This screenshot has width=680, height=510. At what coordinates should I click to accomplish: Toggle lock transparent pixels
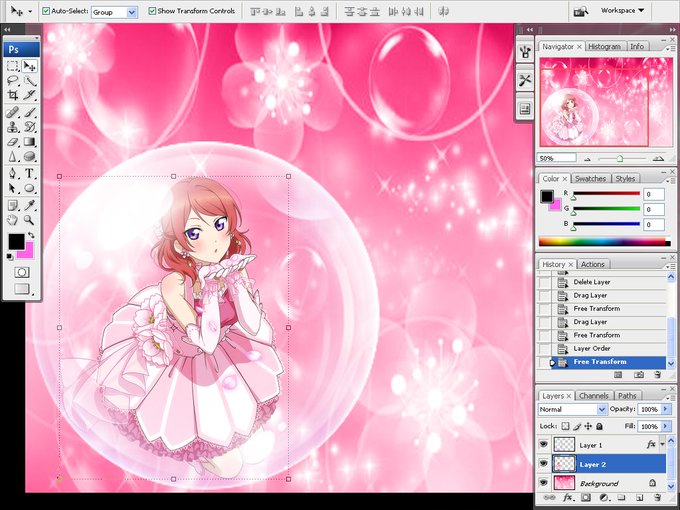[565, 426]
